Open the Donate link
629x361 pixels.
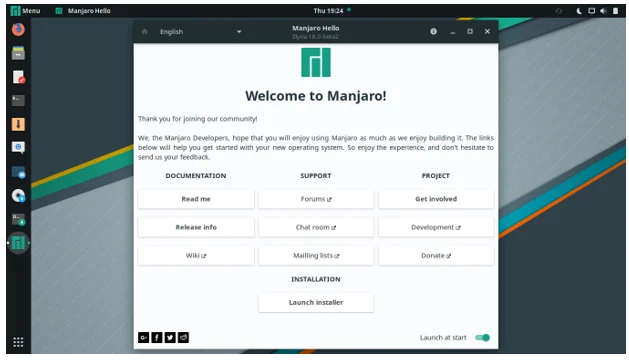click(436, 256)
